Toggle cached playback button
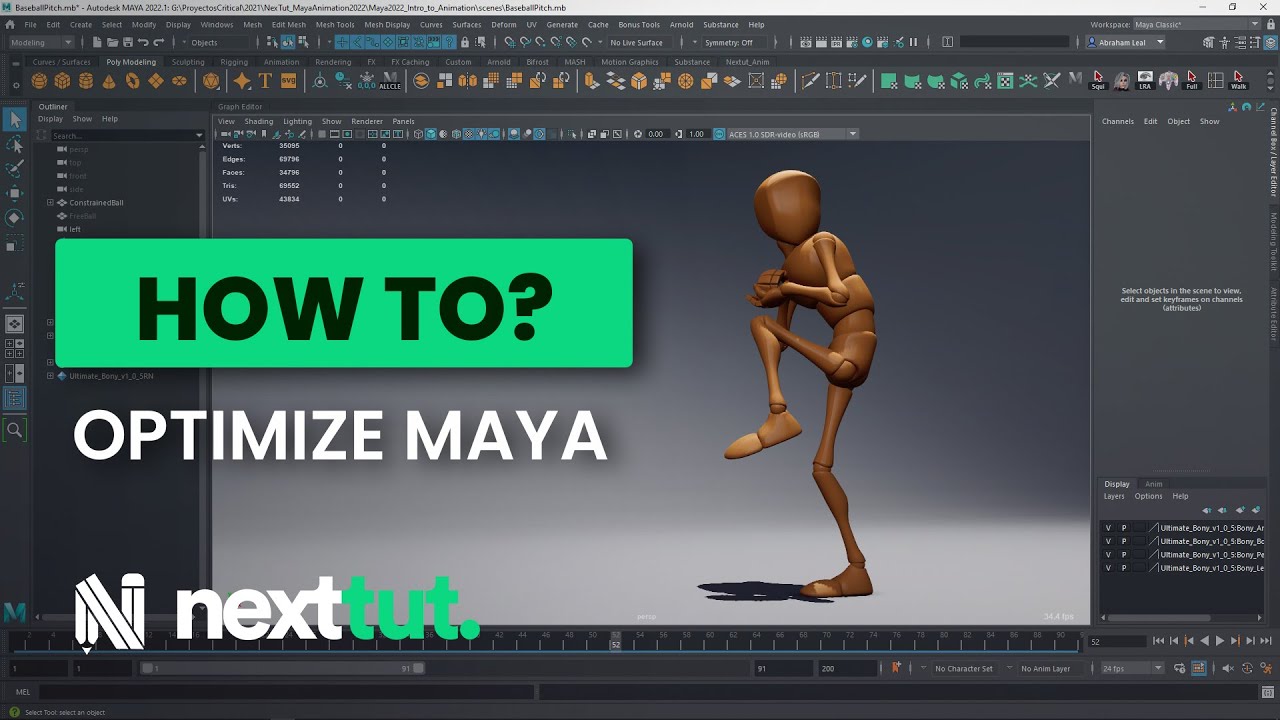The width and height of the screenshot is (1280, 720). pos(1198,668)
